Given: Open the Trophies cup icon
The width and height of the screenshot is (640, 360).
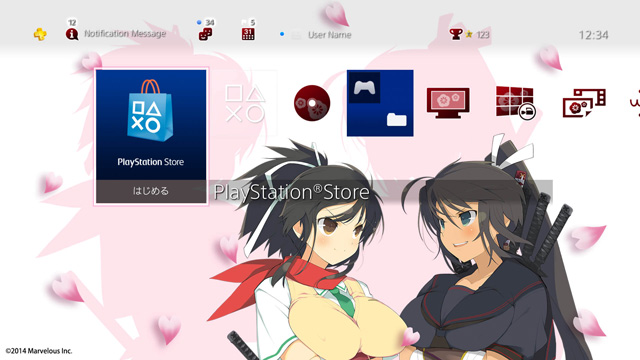Looking at the screenshot, I should coord(456,34).
